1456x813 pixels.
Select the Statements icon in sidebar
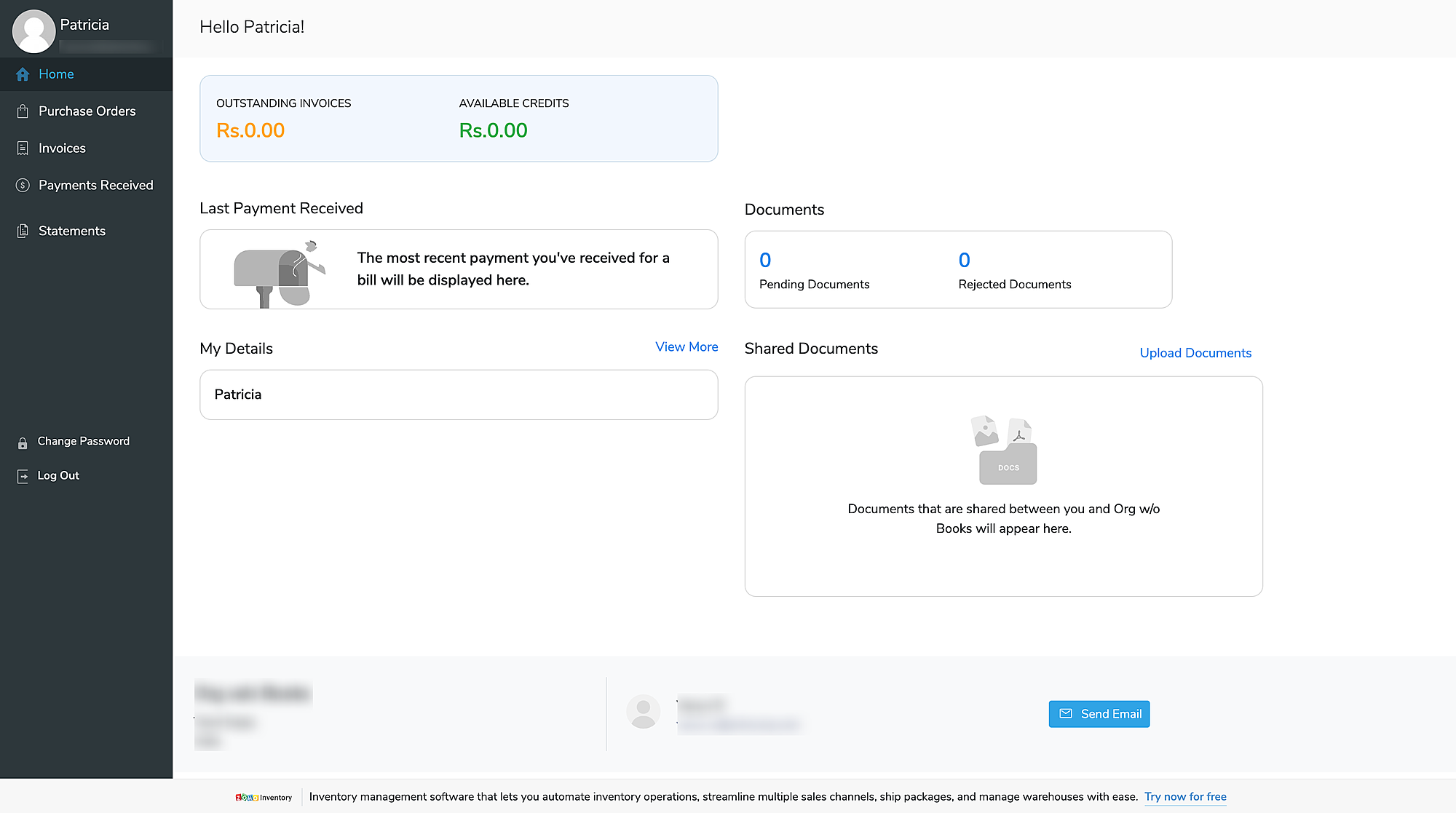click(22, 230)
